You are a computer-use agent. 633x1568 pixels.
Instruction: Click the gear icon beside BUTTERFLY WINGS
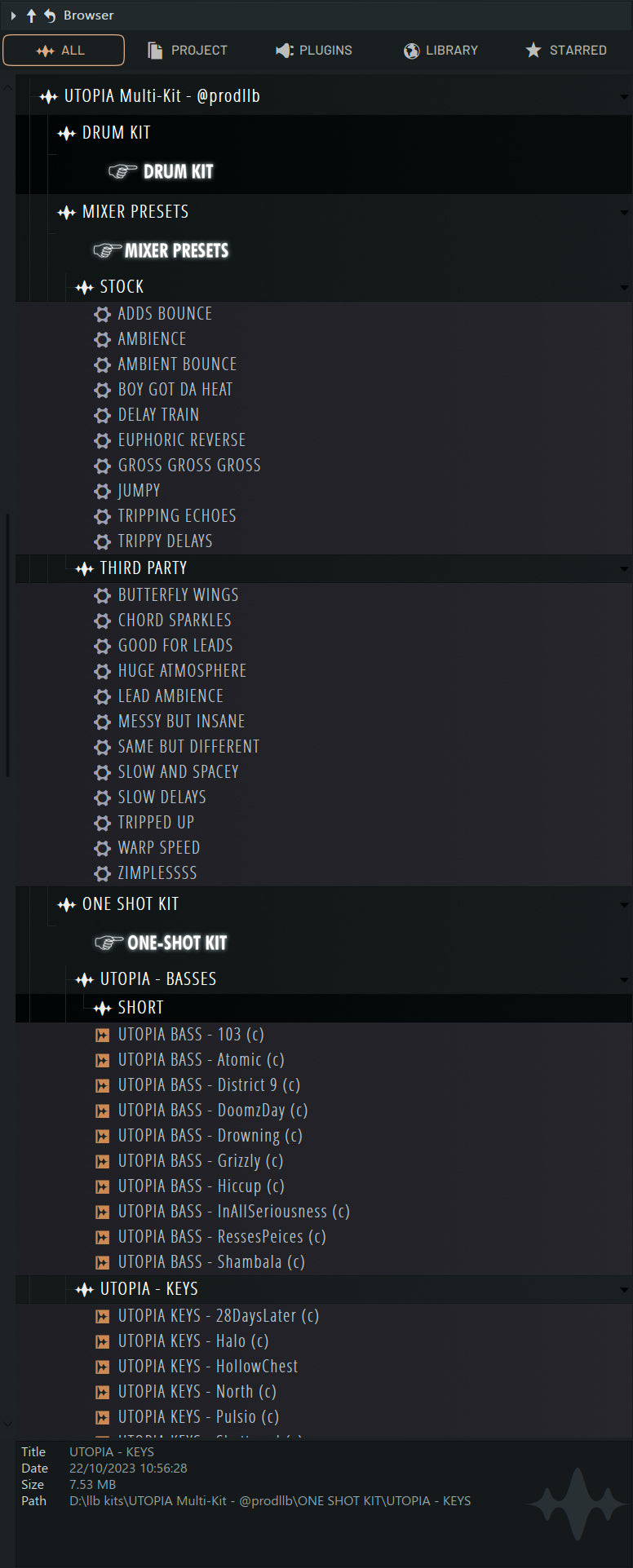pyautogui.click(x=102, y=595)
